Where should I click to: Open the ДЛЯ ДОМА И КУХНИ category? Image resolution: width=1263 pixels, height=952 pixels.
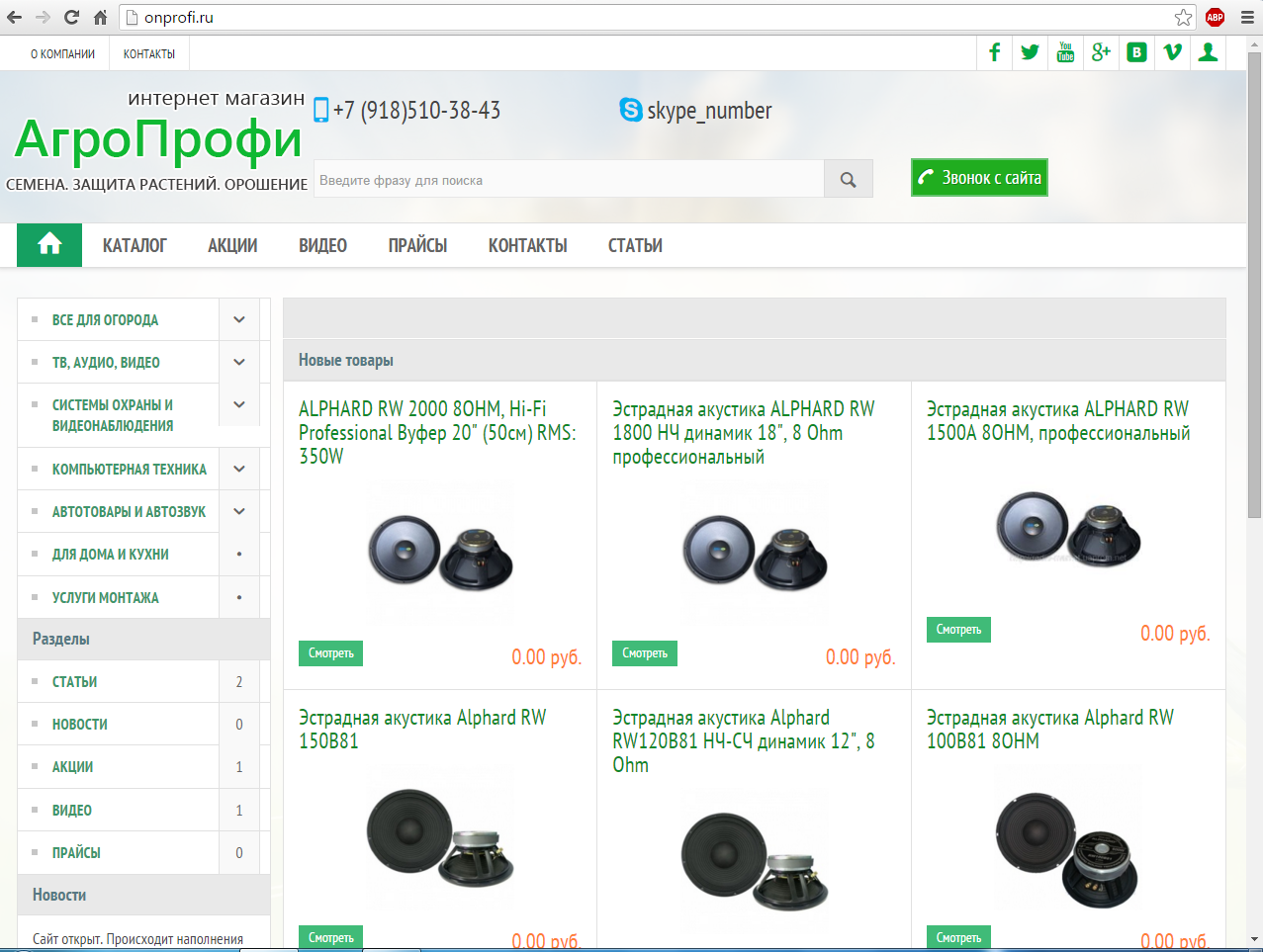coord(110,554)
